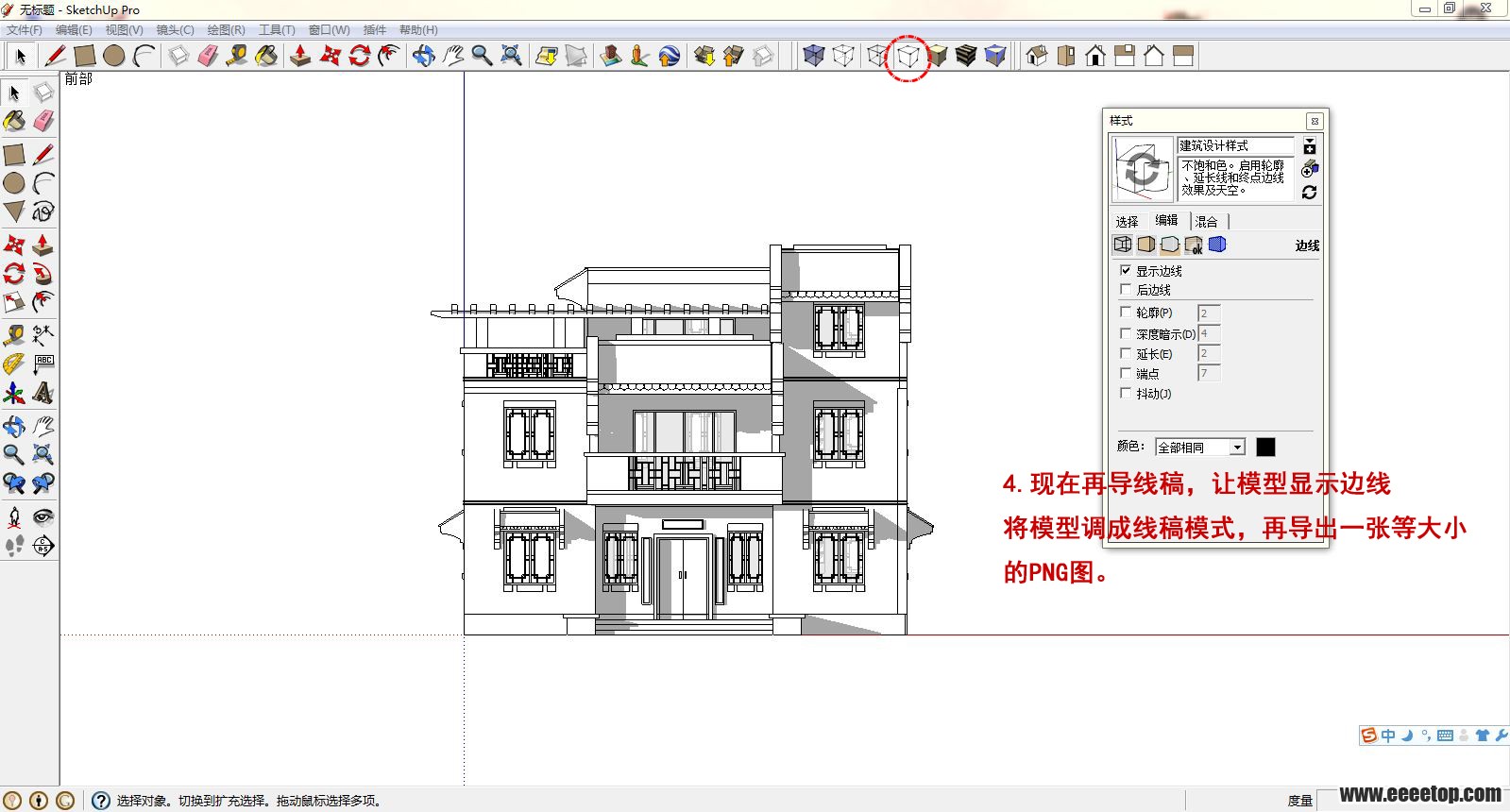Screen dimensions: 1510x812
Task: Select the Pan hand tool in top toolbar
Action: 452,56
